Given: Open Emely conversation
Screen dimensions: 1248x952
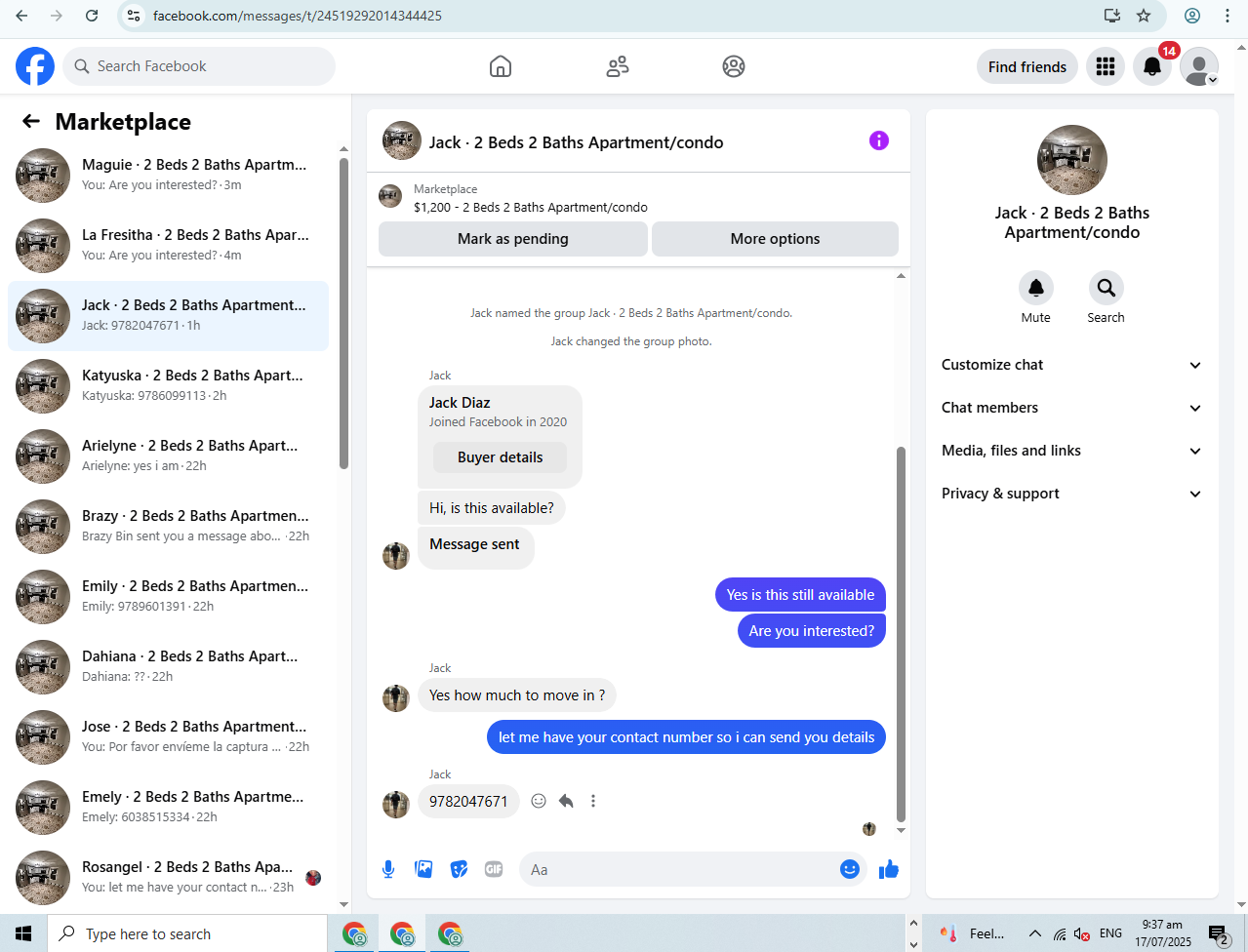Looking at the screenshot, I should (x=168, y=808).
